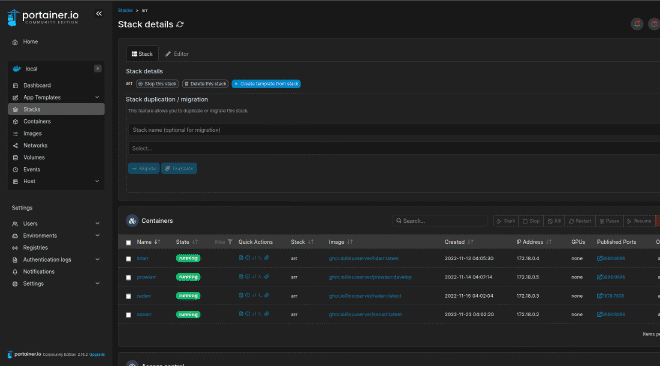Tick the checkbox for sonarr container
This screenshot has width=660, height=366.
(128, 315)
